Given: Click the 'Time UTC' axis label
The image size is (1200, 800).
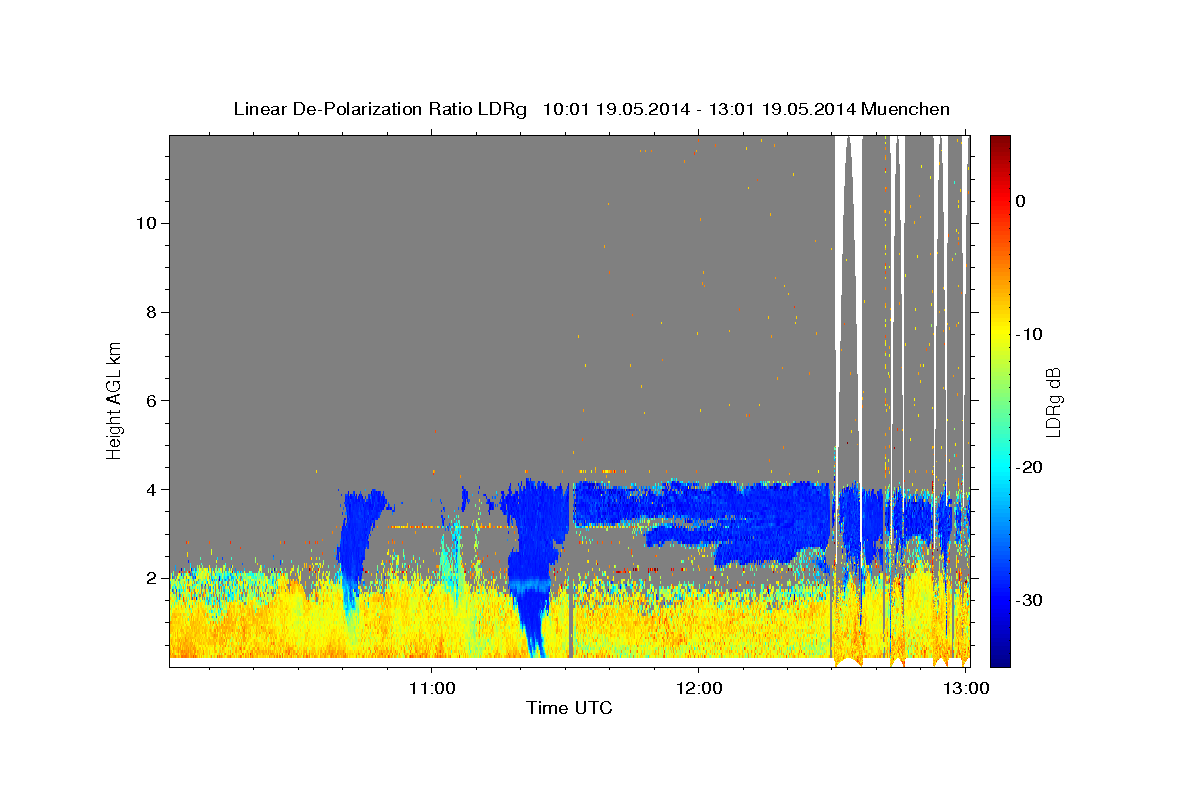Looking at the screenshot, I should click(x=569, y=708).
